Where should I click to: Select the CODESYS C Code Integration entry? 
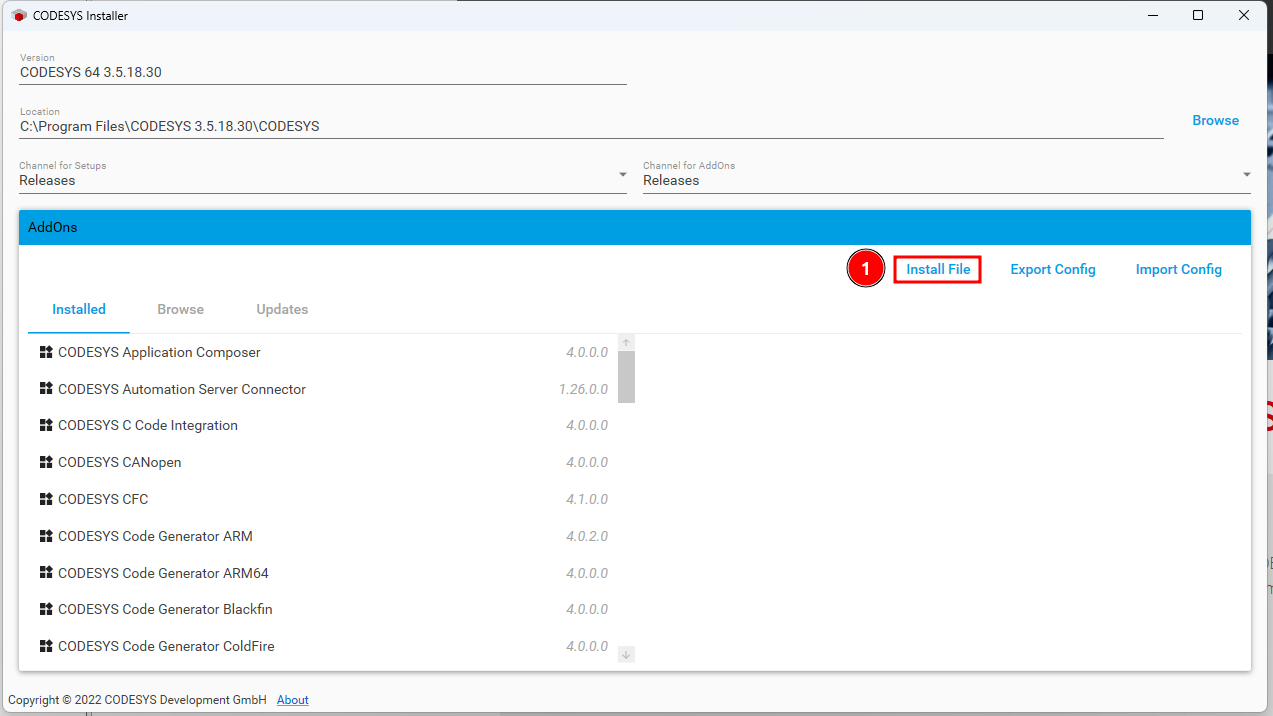pos(323,425)
